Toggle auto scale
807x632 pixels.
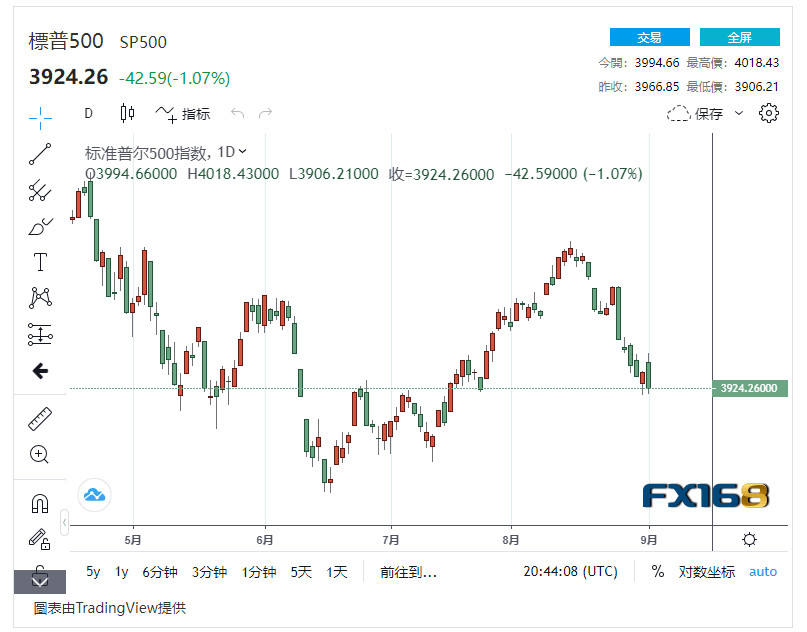pos(763,571)
